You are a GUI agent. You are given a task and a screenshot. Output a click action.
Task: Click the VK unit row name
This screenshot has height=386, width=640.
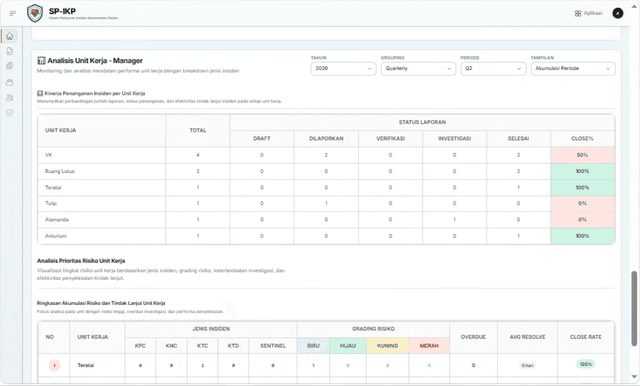click(x=49, y=155)
